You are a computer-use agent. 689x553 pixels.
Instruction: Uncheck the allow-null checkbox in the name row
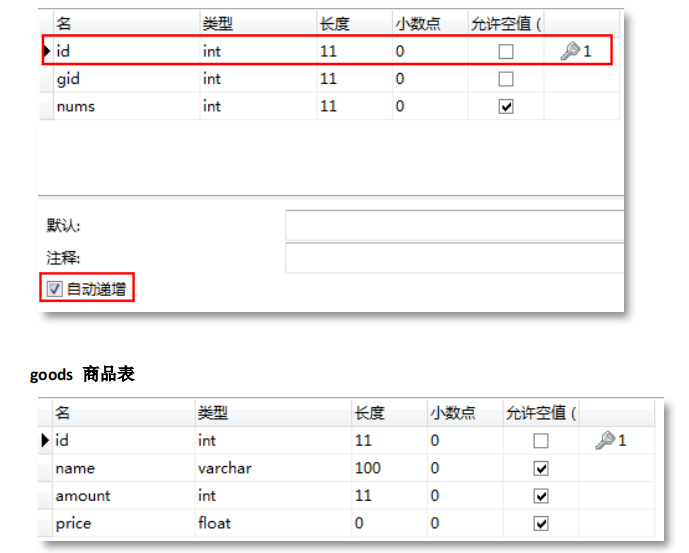pos(540,468)
